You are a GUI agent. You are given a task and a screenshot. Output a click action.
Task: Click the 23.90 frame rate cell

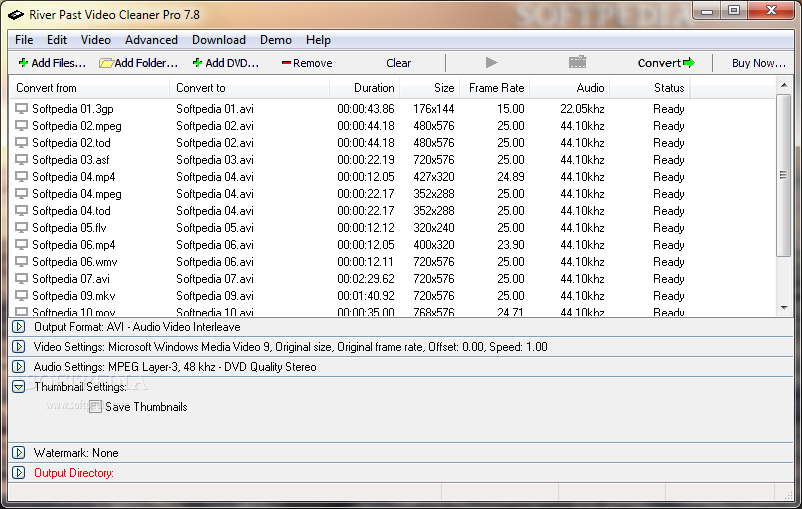pos(510,245)
